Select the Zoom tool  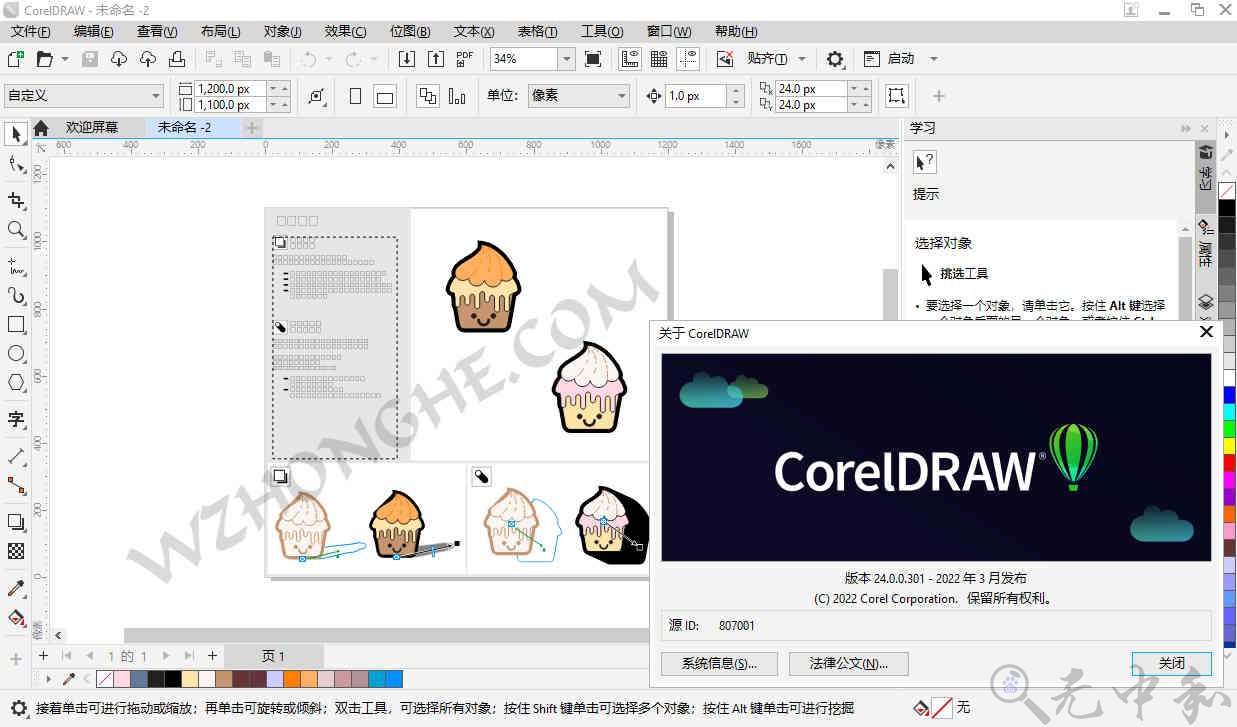(15, 229)
